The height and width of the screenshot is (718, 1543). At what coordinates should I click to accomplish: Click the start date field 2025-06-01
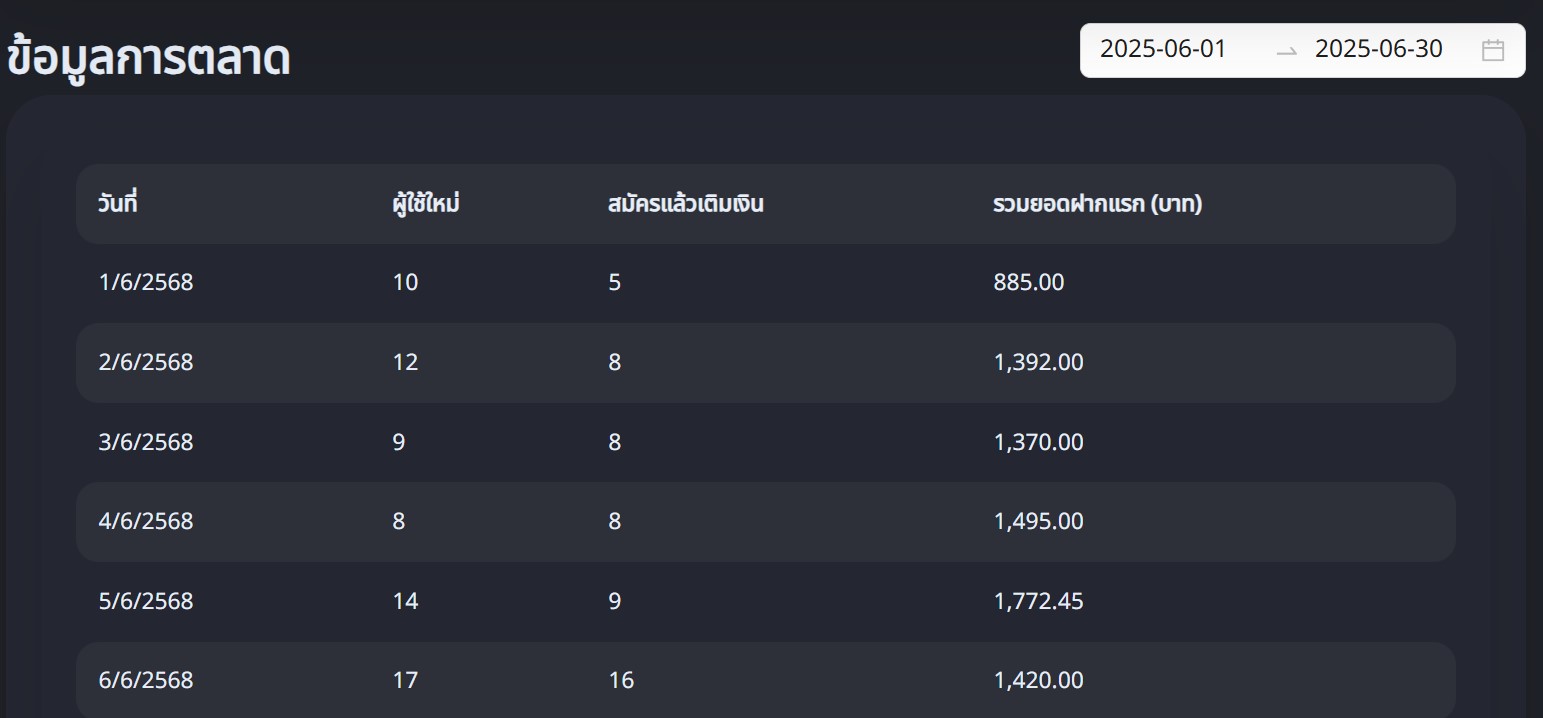click(1162, 49)
